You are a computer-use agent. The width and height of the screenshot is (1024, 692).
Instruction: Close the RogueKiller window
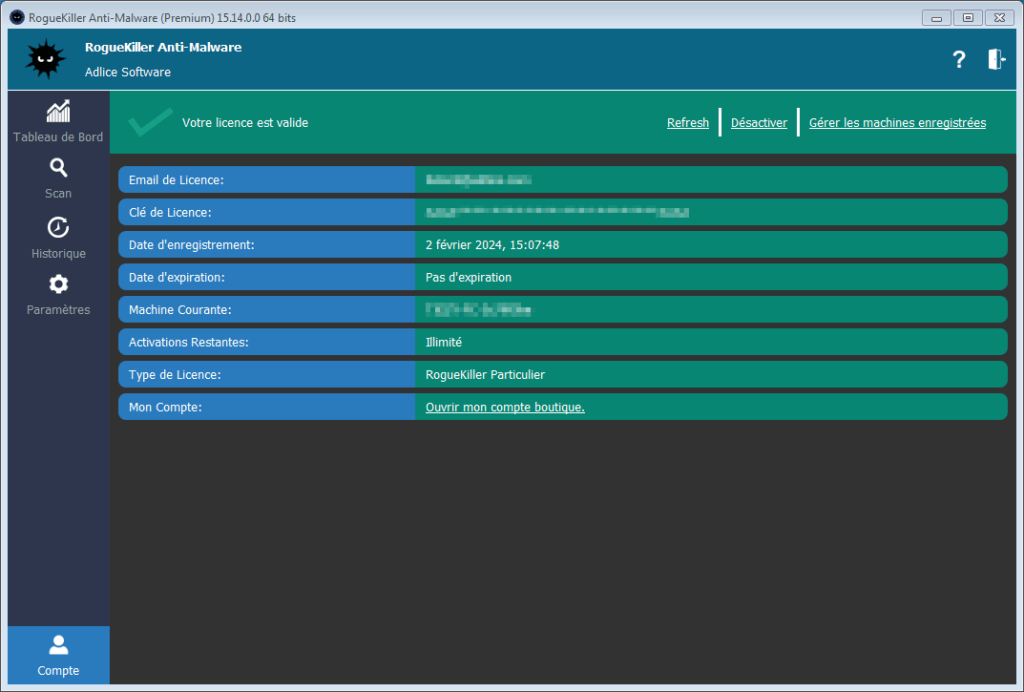click(998, 18)
